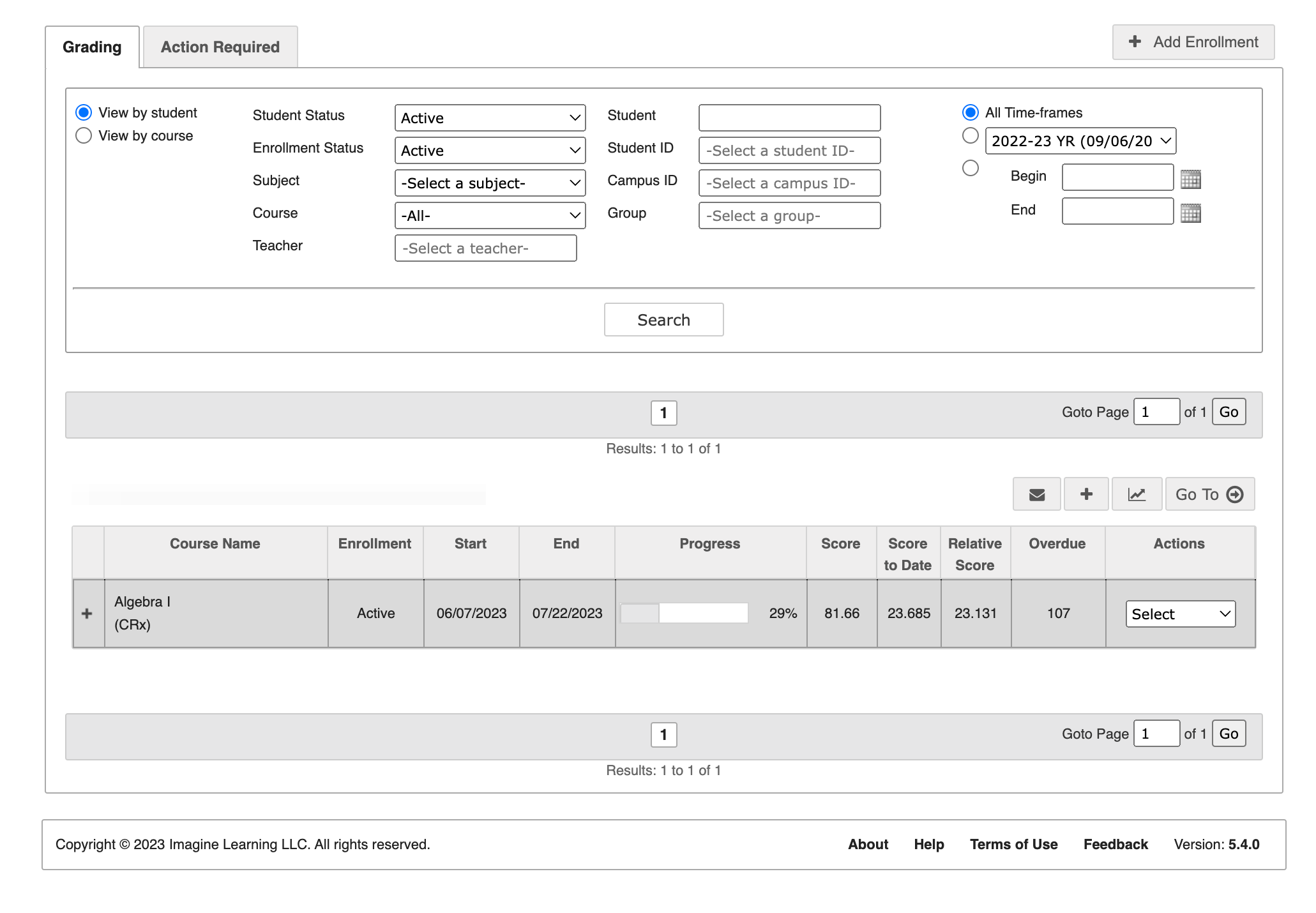Open the 2022-23 YR timeframe dropdown
This screenshot has height=913, width=1316.
1080,141
